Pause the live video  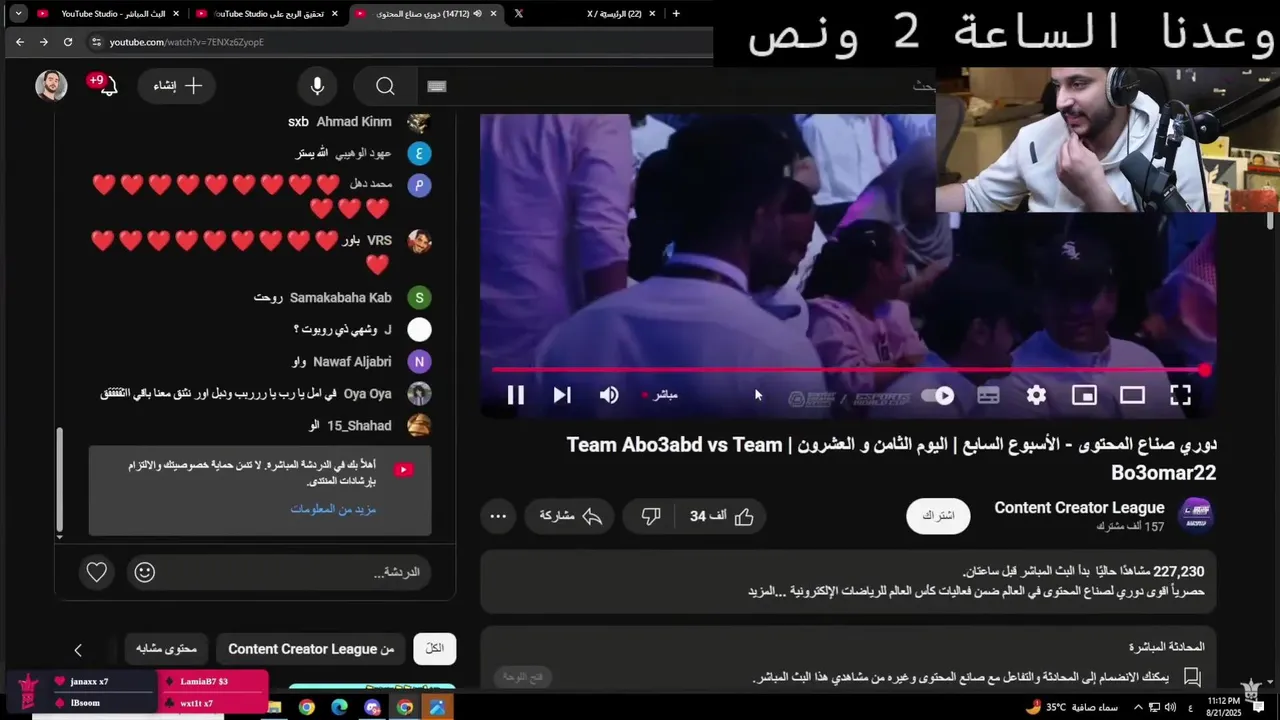coord(515,395)
